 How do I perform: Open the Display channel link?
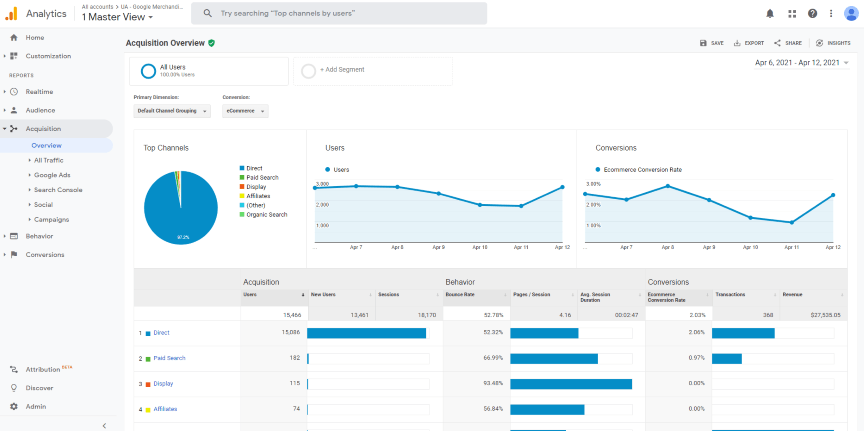(163, 384)
